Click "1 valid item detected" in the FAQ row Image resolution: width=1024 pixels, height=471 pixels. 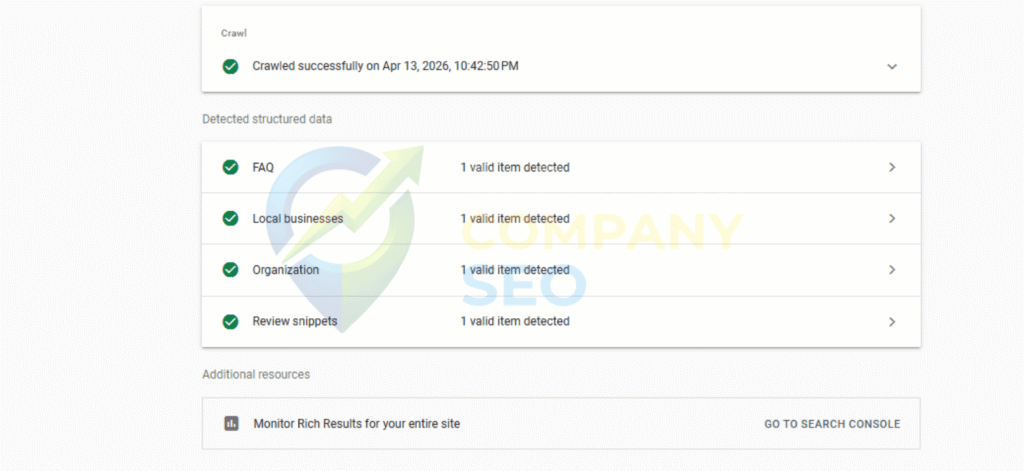pyautogui.click(x=515, y=167)
